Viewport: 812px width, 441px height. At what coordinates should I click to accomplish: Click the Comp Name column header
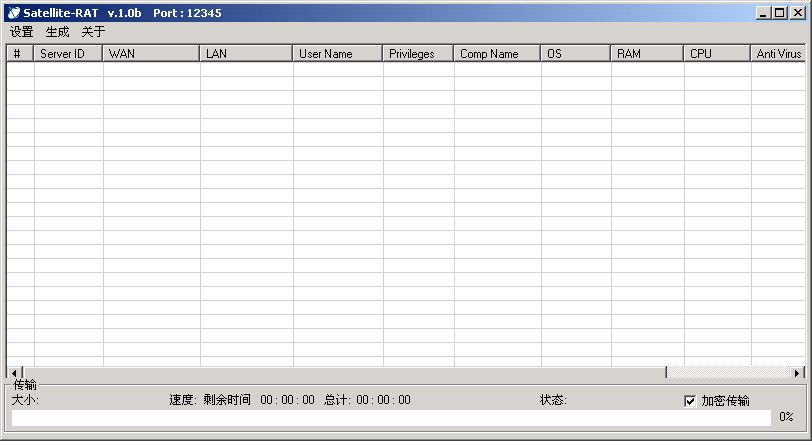[x=497, y=54]
